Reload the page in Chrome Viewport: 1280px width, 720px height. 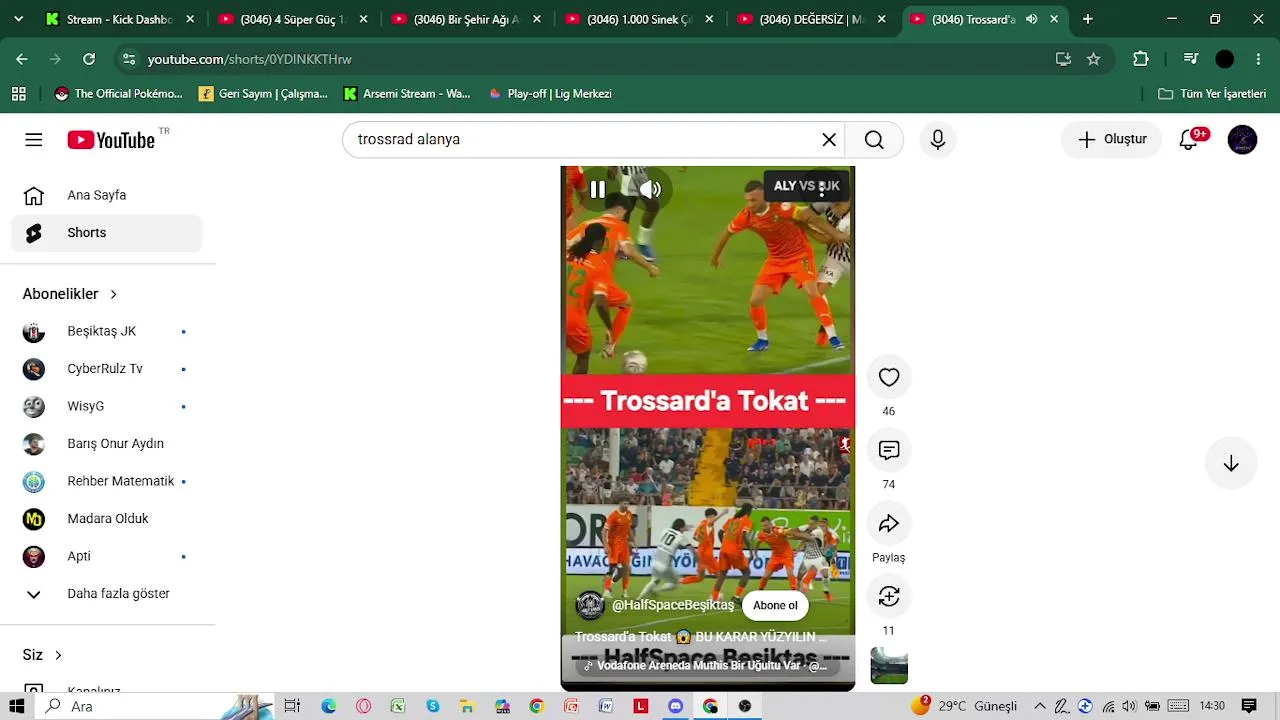tap(89, 59)
